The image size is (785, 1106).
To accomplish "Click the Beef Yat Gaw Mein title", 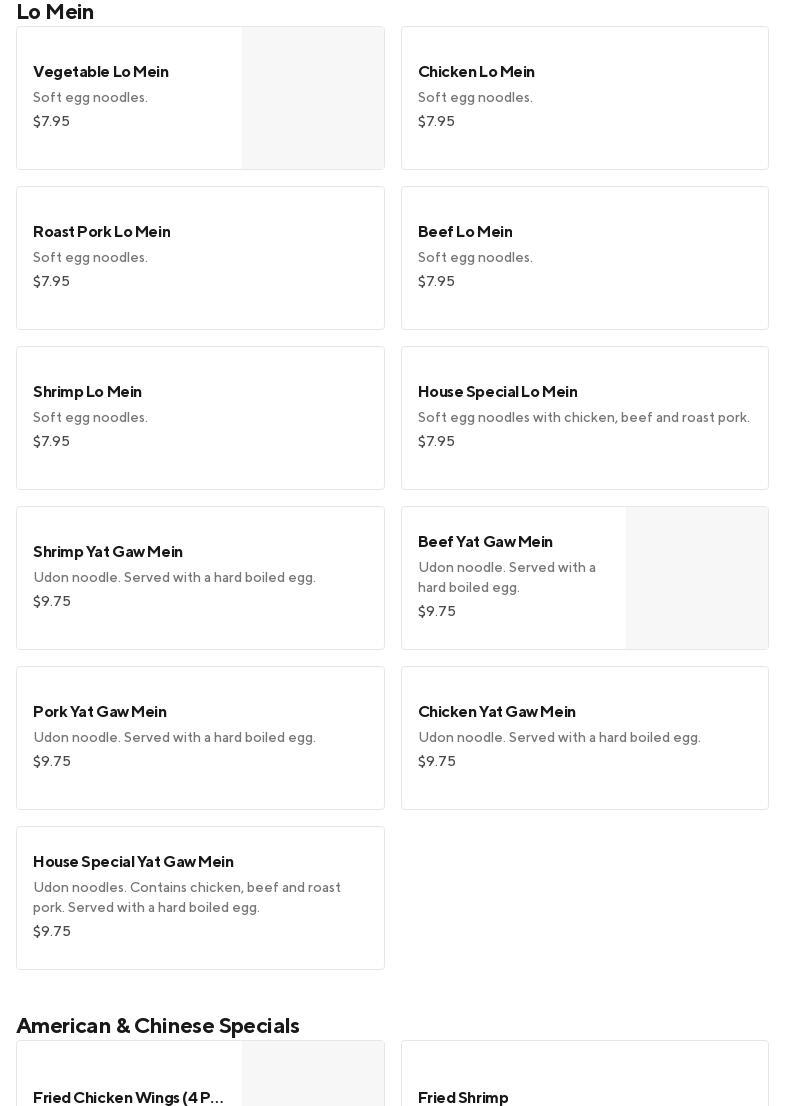I will [485, 542].
